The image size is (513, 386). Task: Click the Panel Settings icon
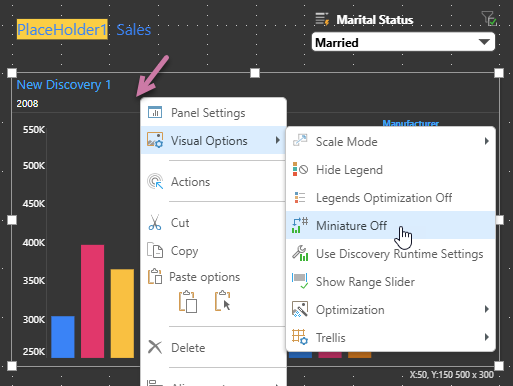pos(155,113)
